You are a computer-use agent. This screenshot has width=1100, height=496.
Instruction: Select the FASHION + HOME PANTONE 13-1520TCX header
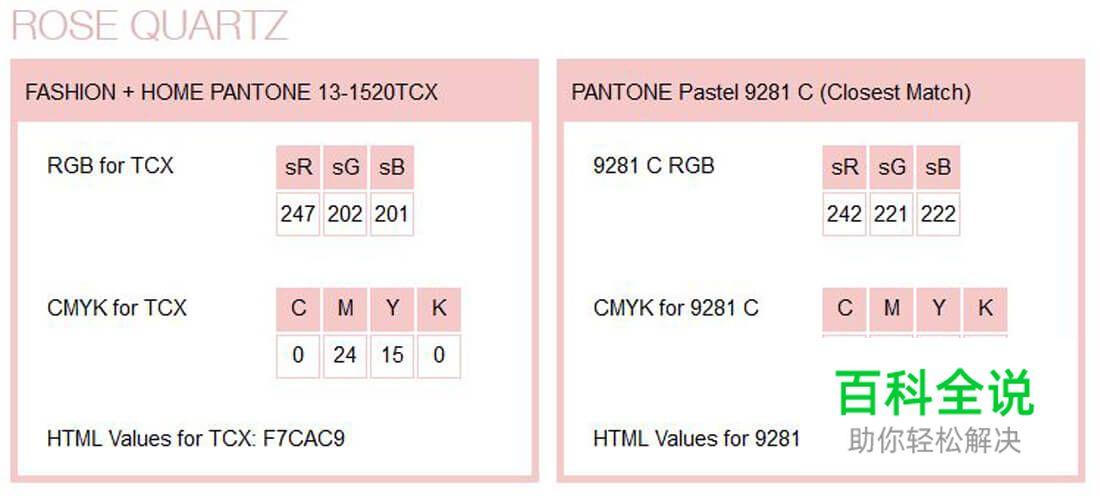(231, 92)
